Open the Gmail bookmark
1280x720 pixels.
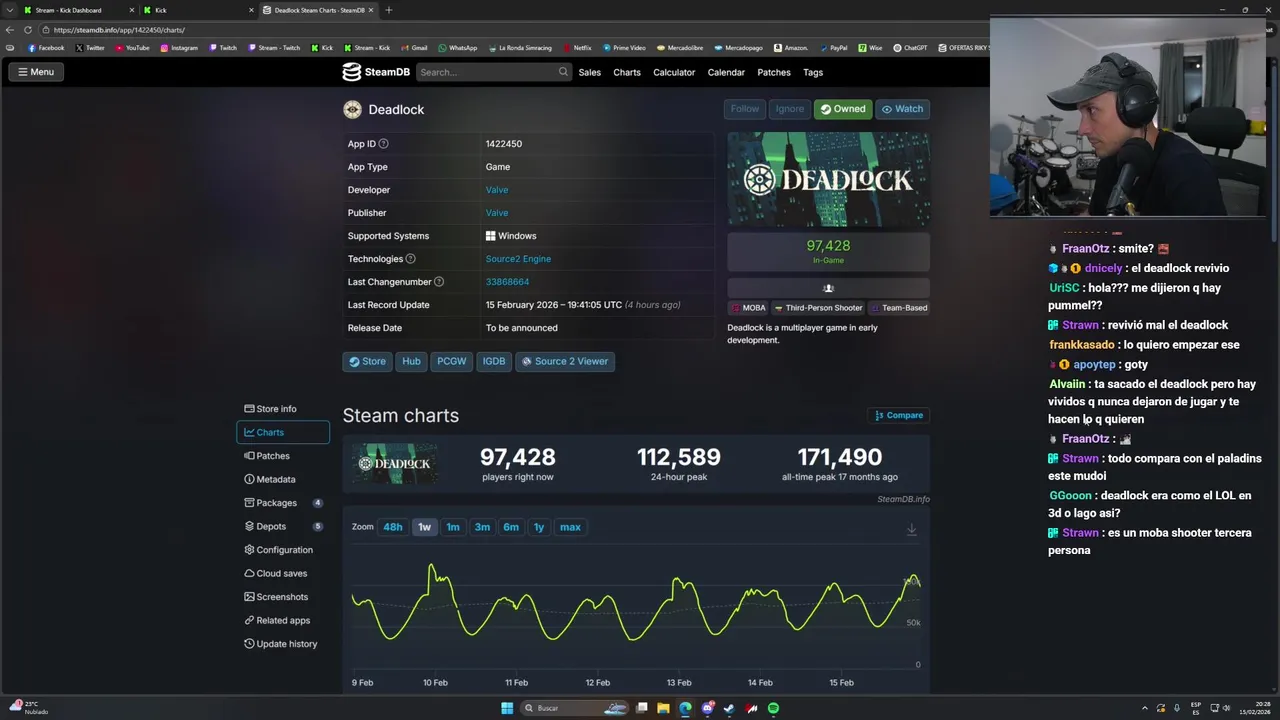point(414,48)
